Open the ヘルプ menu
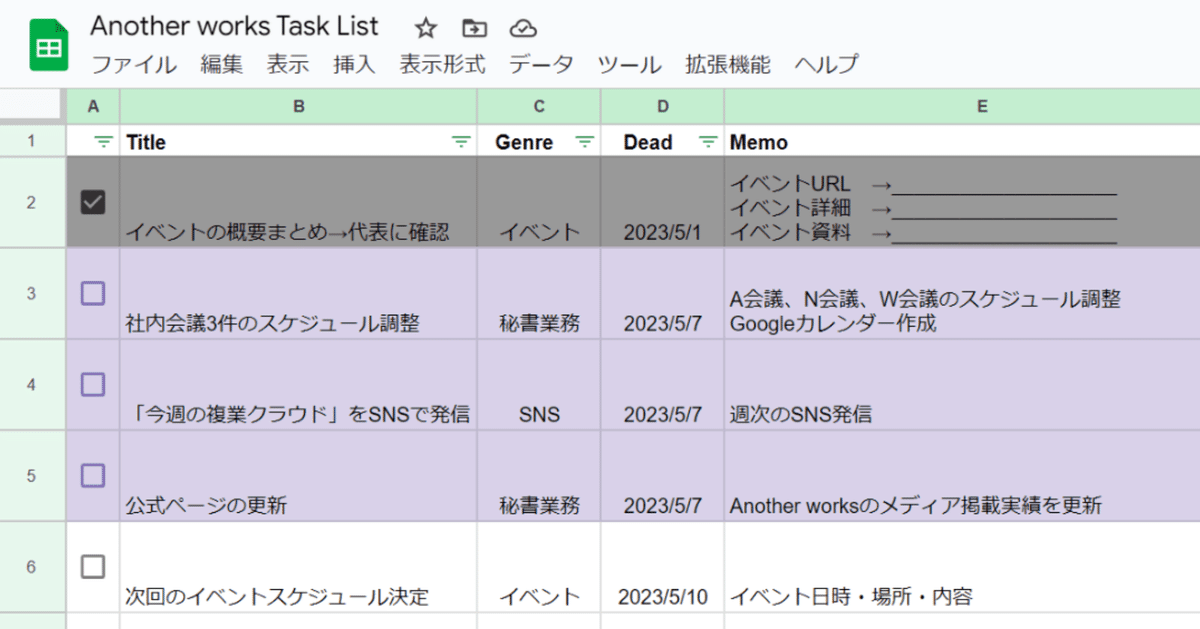This screenshot has height=629, width=1200. (826, 65)
